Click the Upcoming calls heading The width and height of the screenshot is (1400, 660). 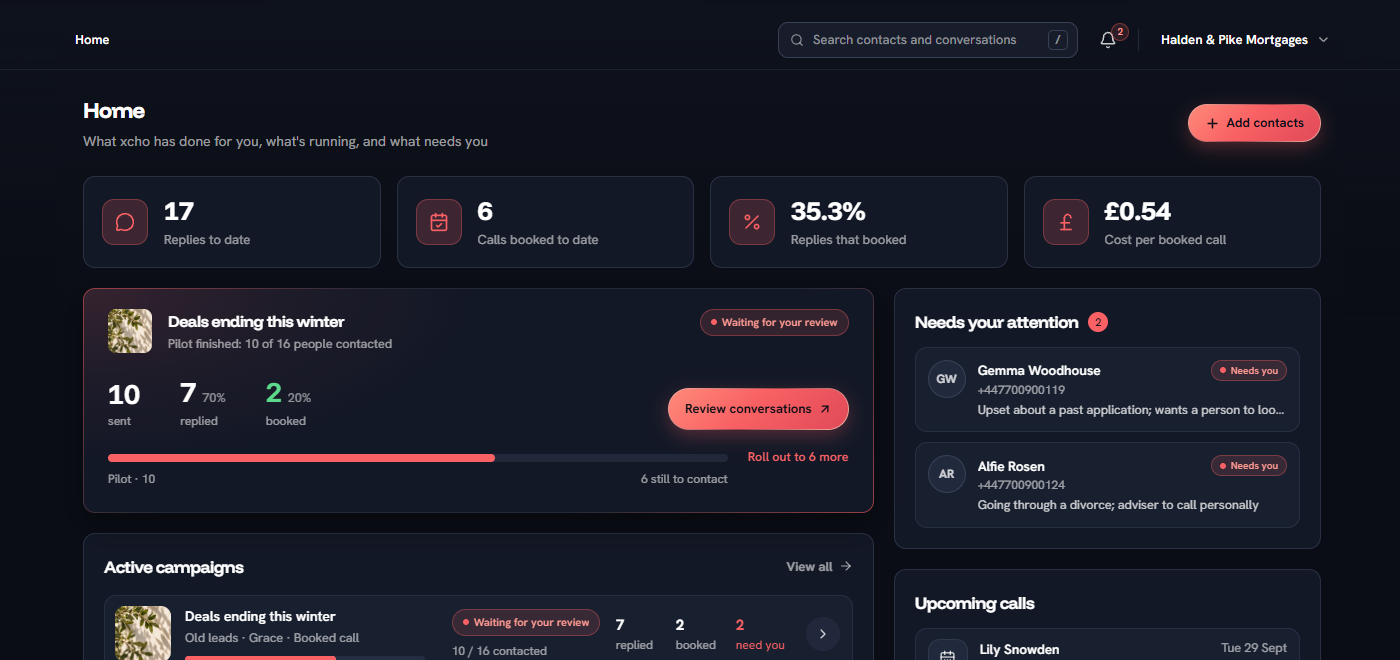click(975, 603)
